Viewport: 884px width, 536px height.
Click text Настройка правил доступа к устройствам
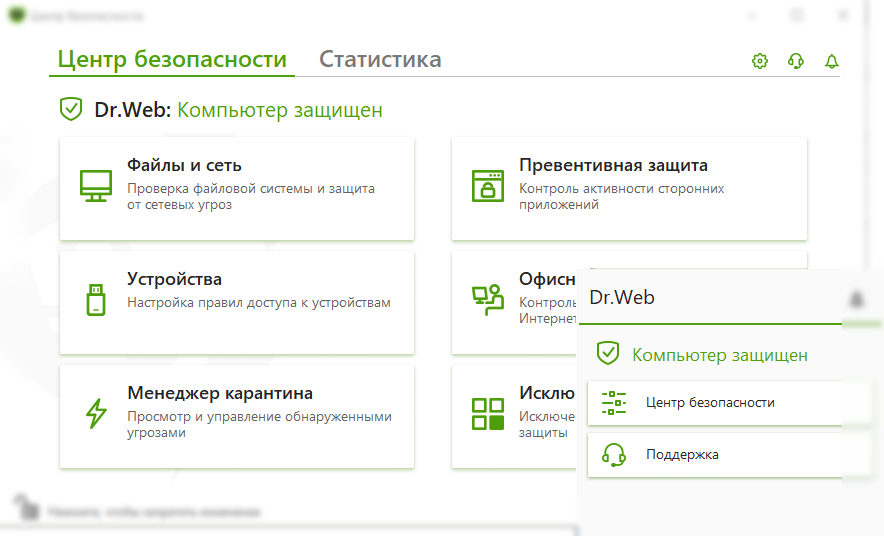tap(259, 303)
